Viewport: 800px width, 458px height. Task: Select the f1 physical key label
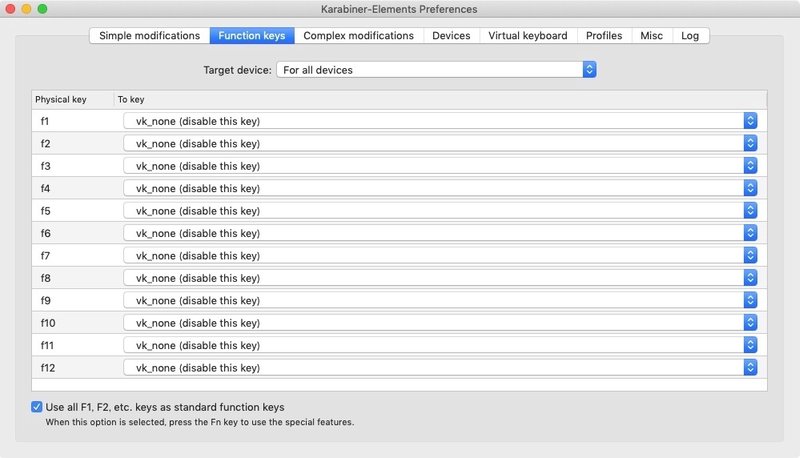[45, 121]
